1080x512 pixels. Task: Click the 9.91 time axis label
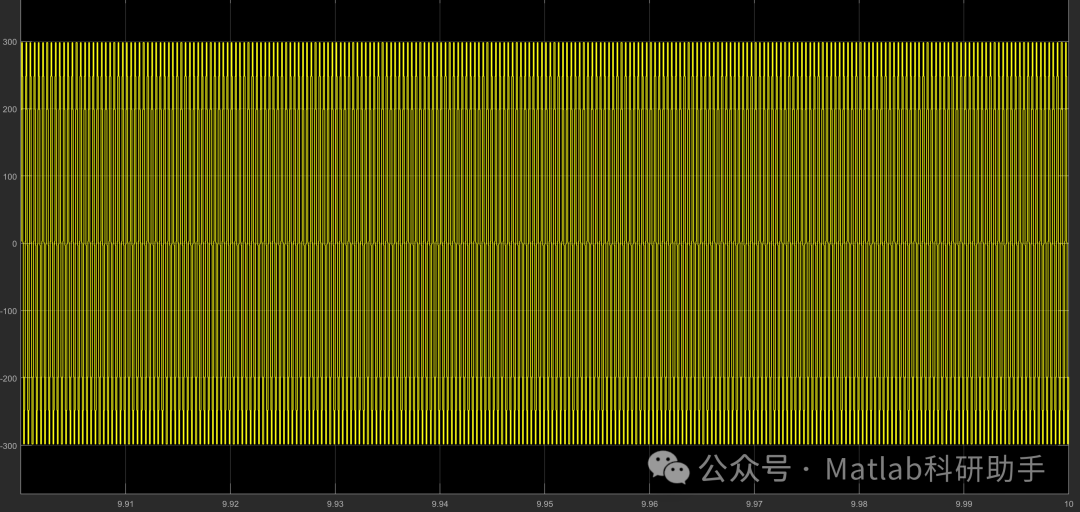[x=125, y=504]
